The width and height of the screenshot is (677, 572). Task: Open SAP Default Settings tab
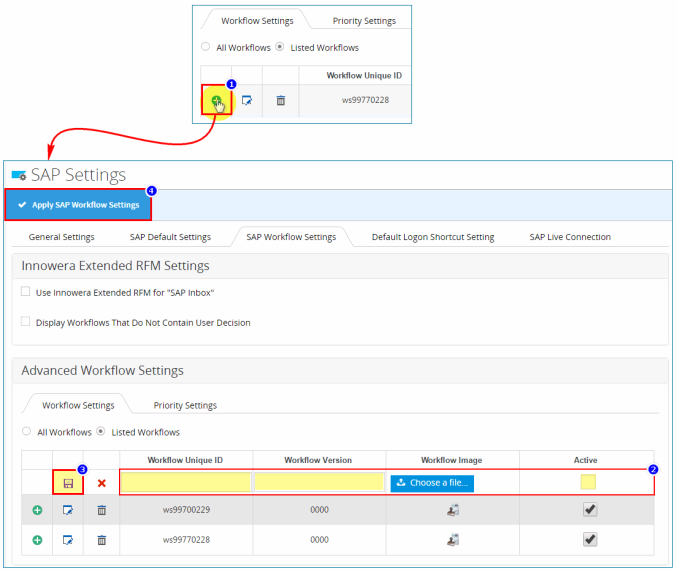tap(170, 237)
